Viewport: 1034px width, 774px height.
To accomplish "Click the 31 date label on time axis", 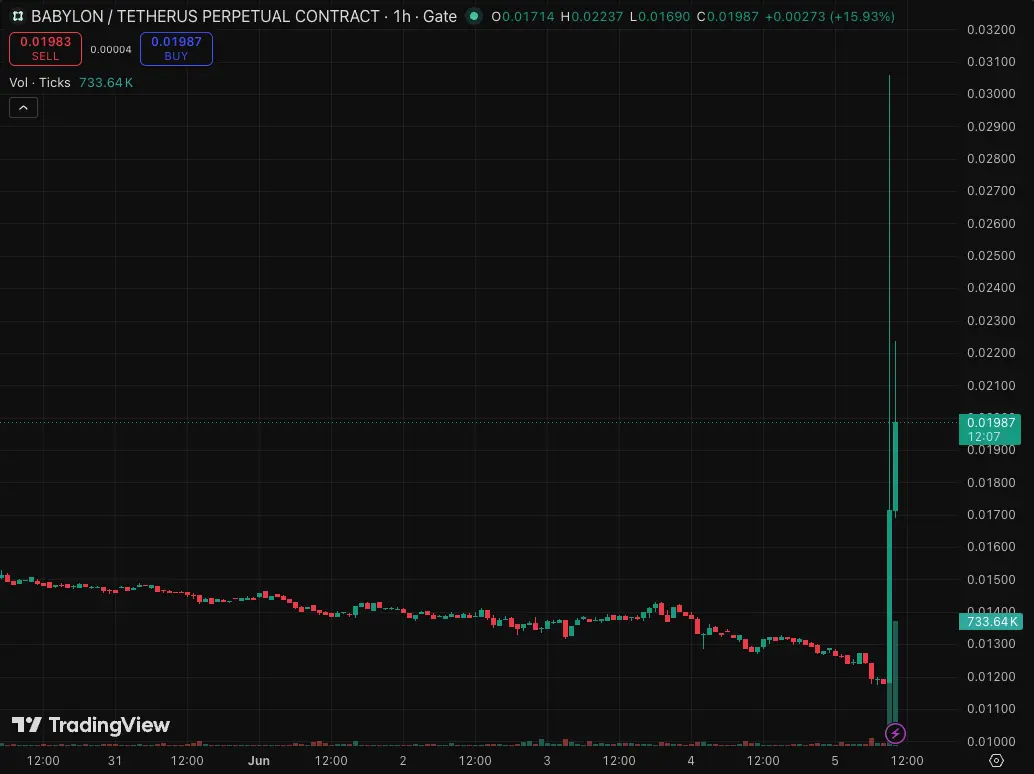I will pyautogui.click(x=115, y=760).
